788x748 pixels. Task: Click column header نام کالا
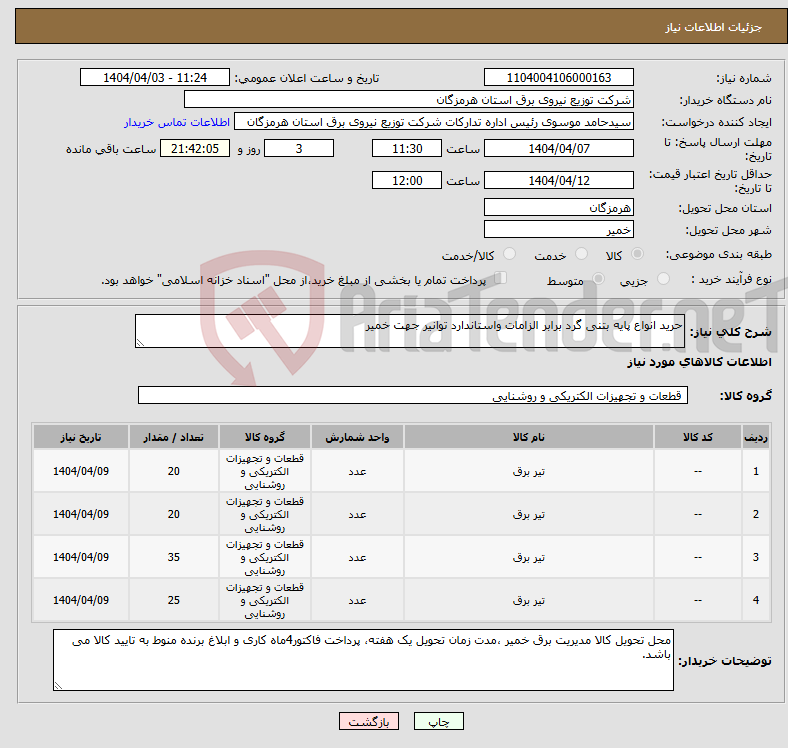click(x=529, y=437)
